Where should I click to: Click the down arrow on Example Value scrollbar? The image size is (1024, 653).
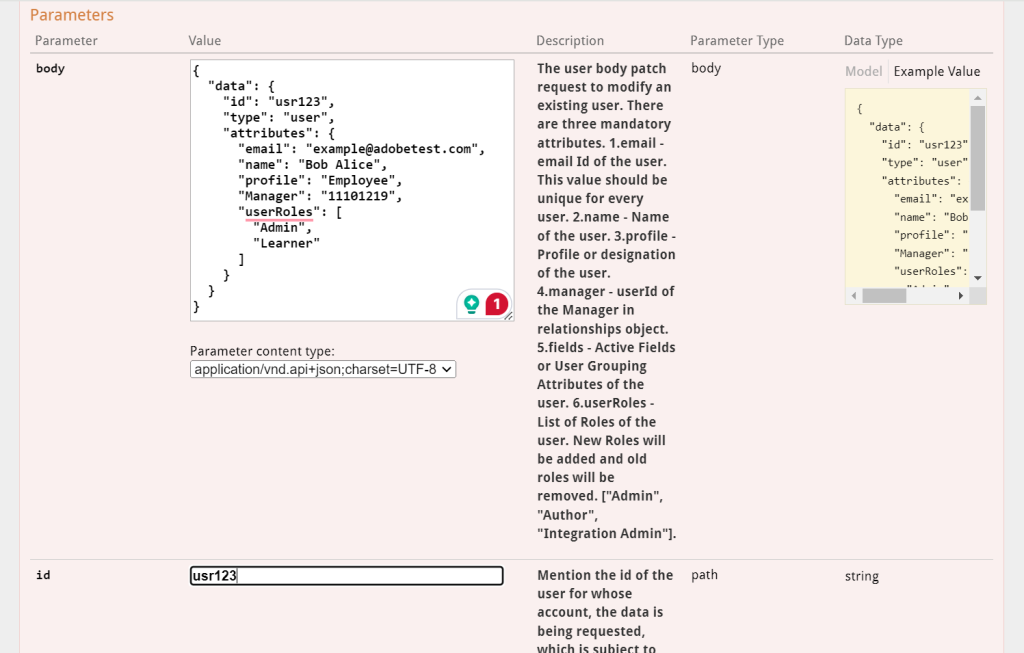(977, 276)
